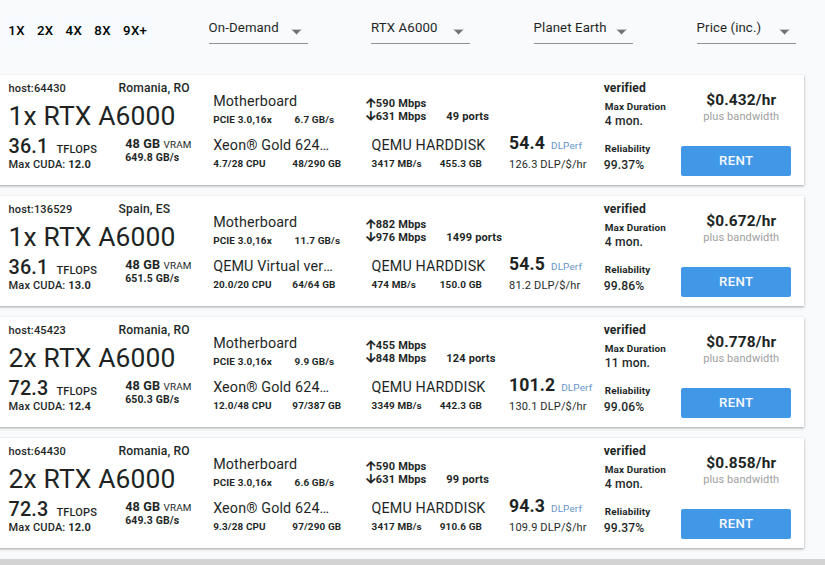The image size is (825, 565).
Task: Rent the $0.432/hr Romania instance
Action: [x=736, y=160]
